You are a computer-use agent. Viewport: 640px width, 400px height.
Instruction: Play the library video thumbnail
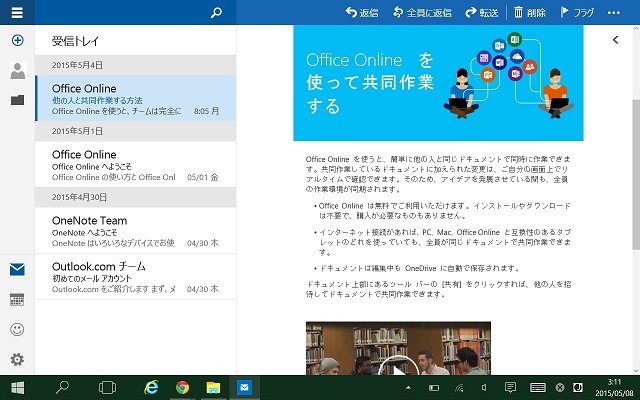pos(398,348)
